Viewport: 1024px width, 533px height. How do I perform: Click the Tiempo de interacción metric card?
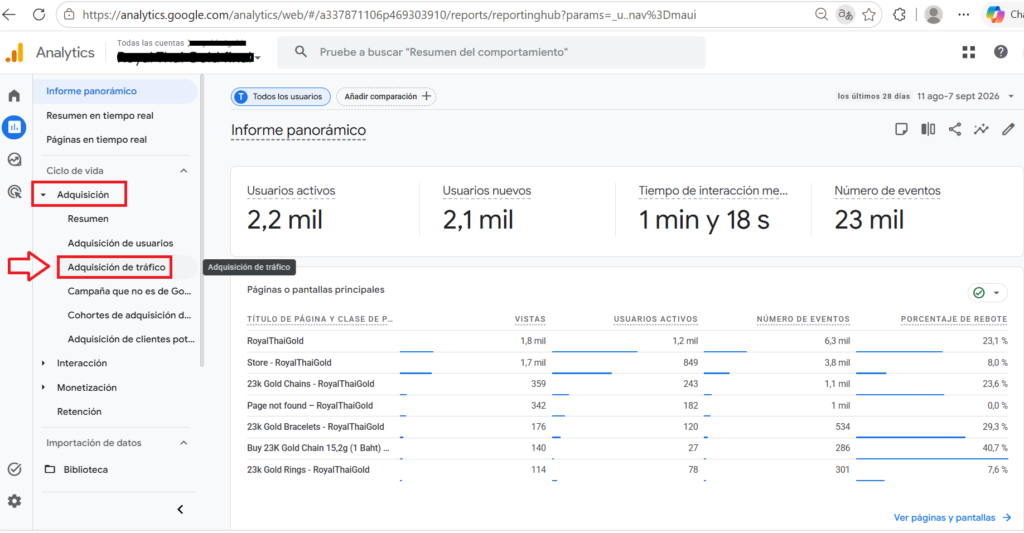[713, 210]
